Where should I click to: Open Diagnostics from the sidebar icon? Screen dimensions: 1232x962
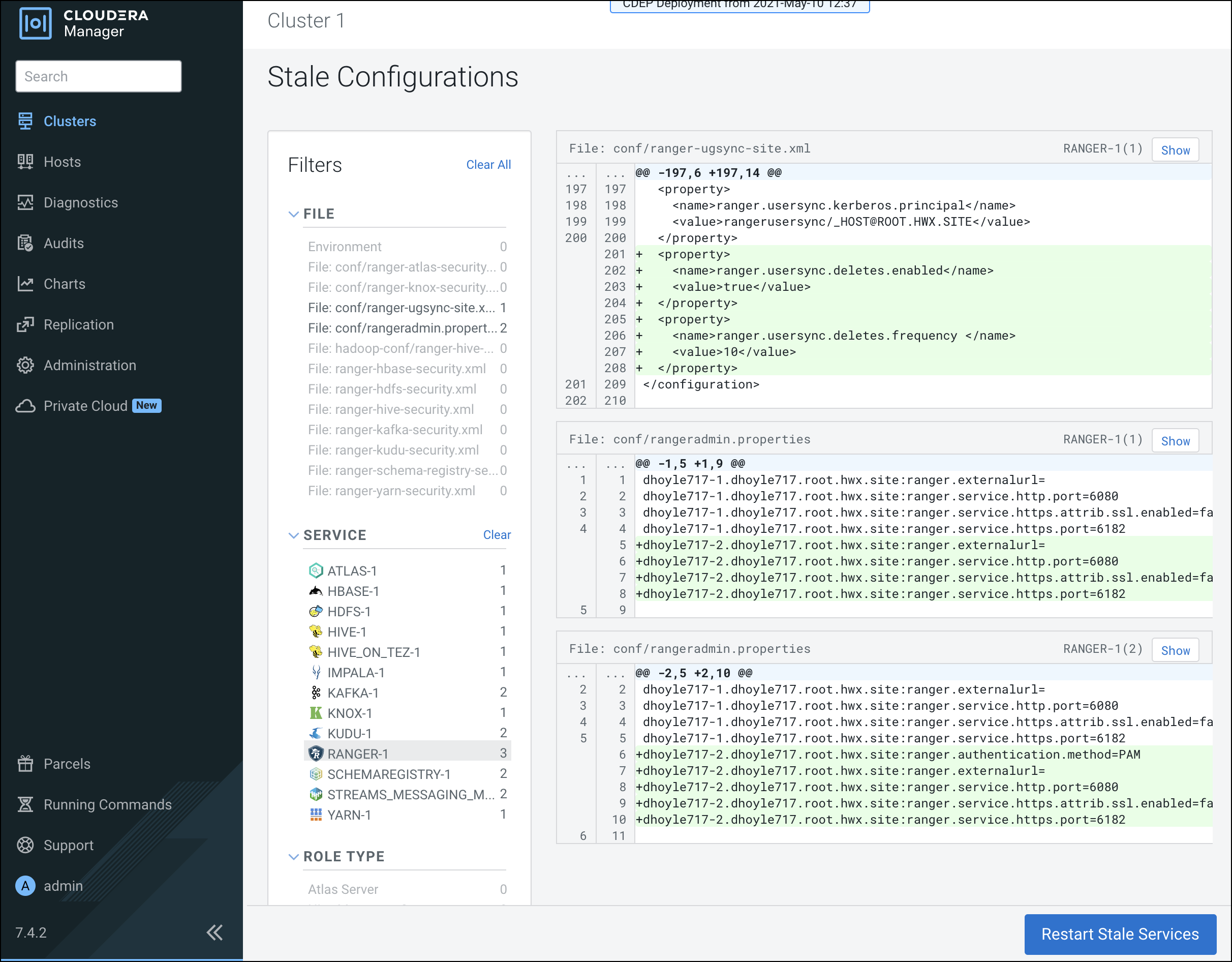25,202
